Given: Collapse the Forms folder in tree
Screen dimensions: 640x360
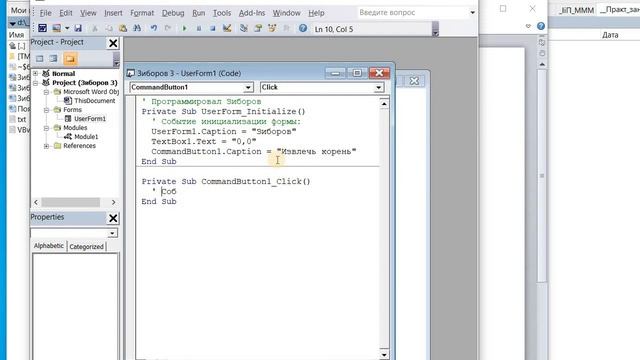Looking at the screenshot, I should [x=47, y=110].
